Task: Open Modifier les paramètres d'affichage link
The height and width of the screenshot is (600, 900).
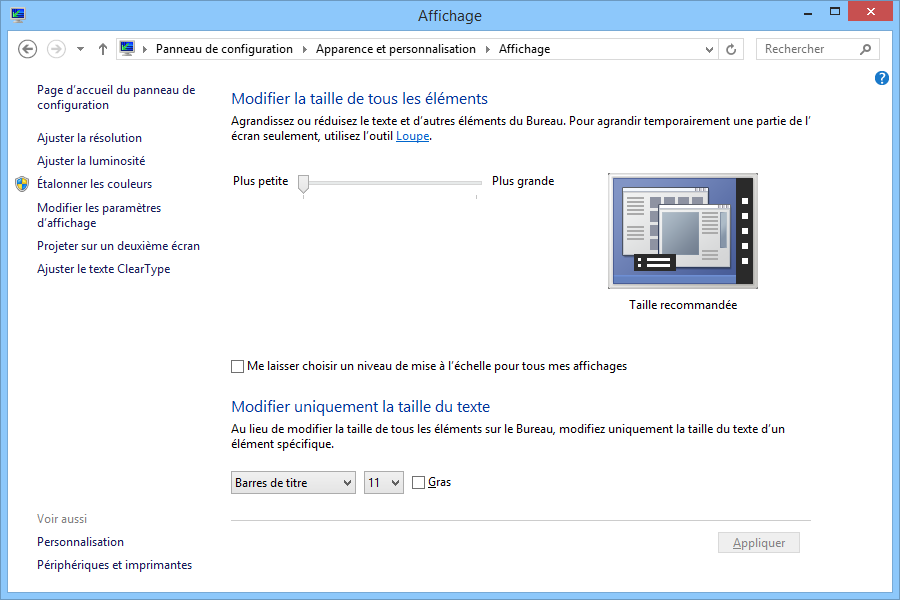Action: click(99, 215)
